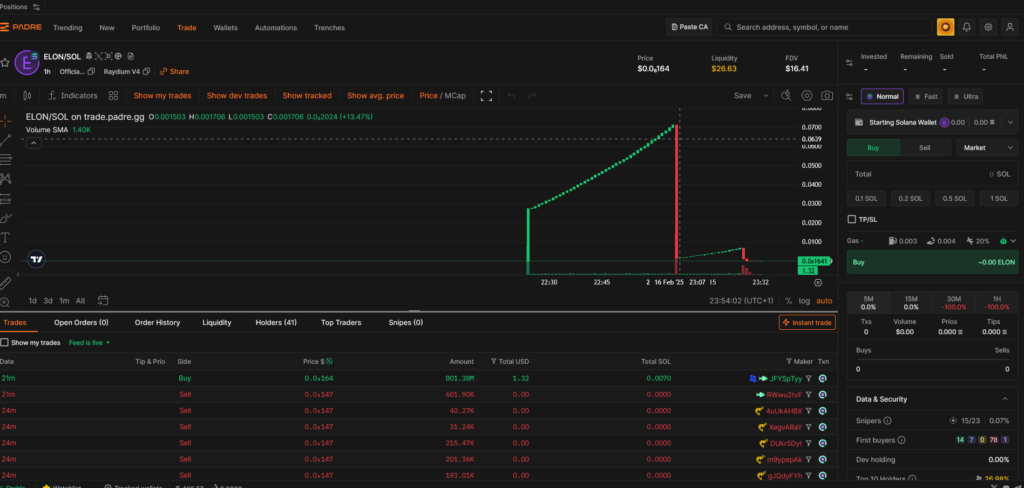This screenshot has height=488, width=1024.
Task: Open the candlestick chart type selector
Action: (x=27, y=95)
